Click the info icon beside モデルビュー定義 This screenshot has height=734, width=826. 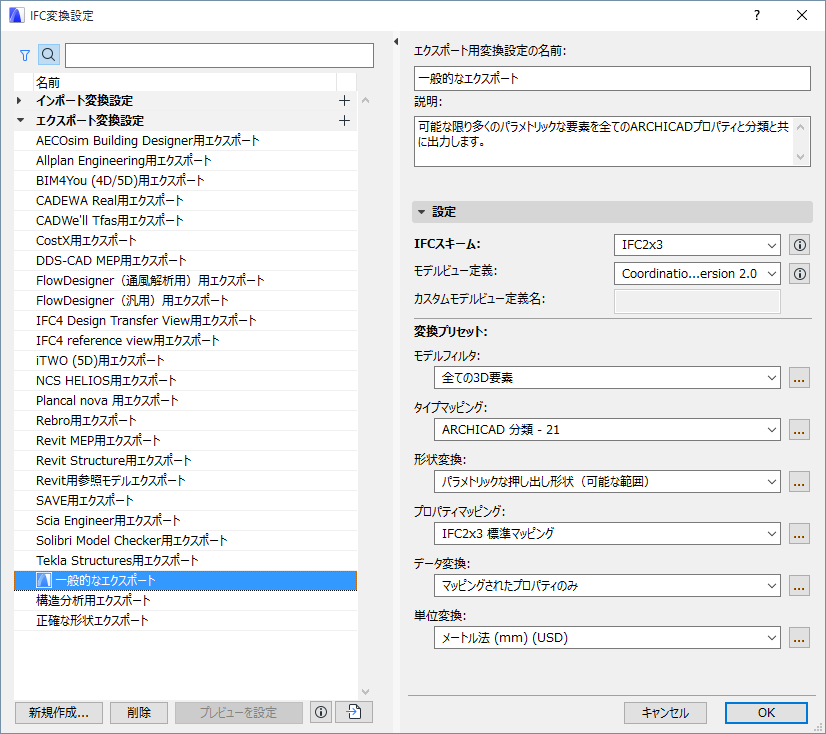(x=799, y=273)
